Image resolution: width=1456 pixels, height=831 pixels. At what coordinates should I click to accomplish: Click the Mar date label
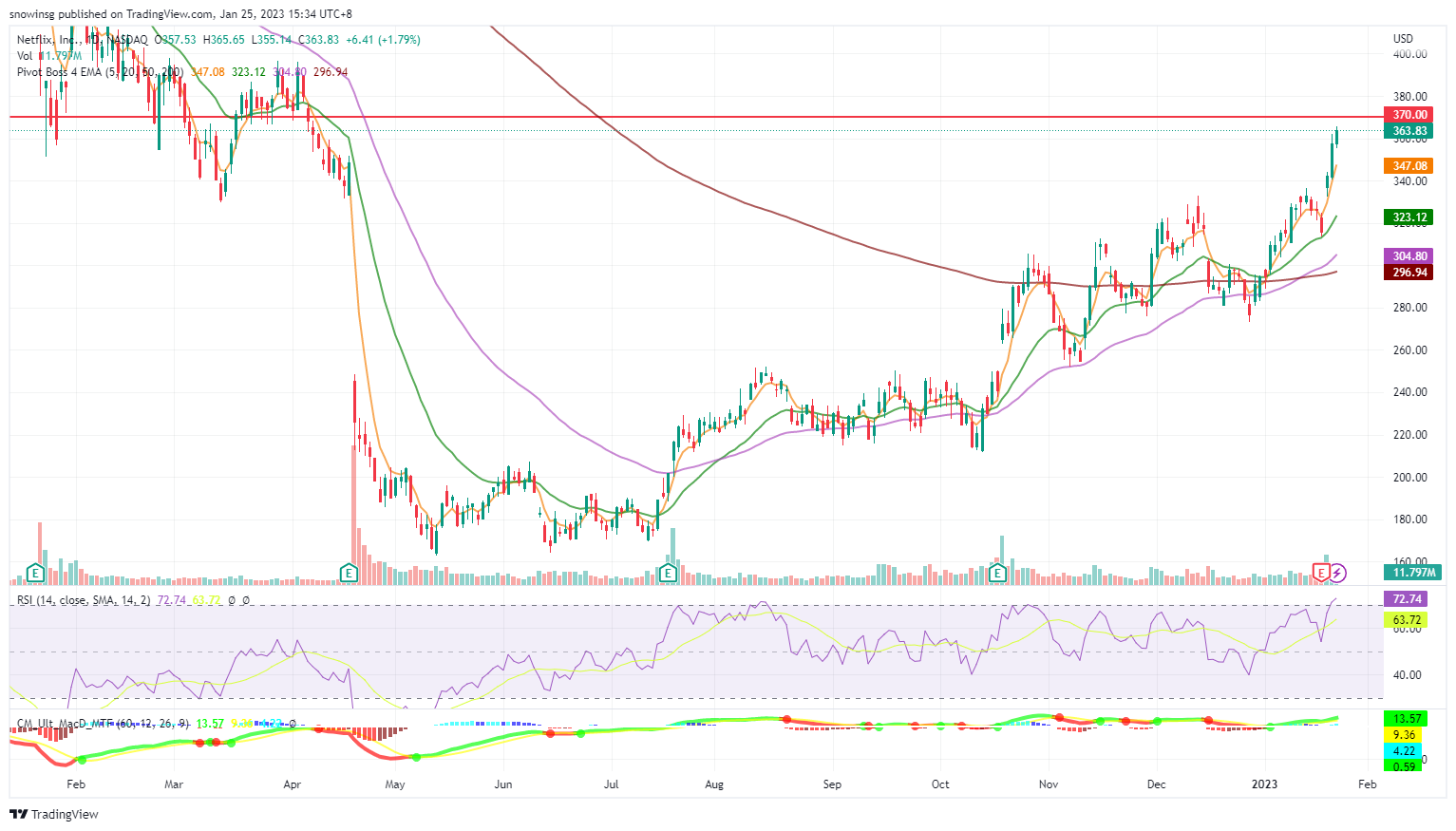(174, 784)
